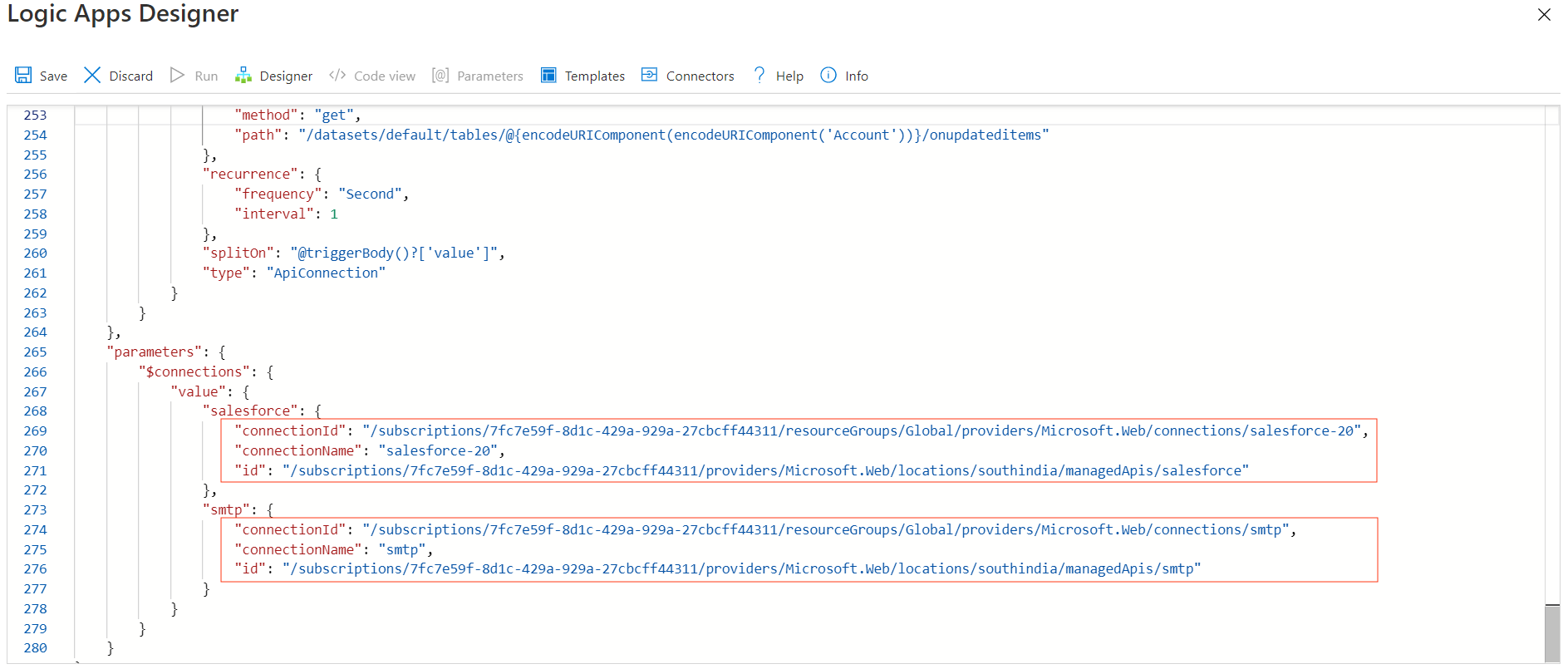Click the Connectors icon
Image resolution: width=1568 pixels, height=669 pixels.
point(649,75)
